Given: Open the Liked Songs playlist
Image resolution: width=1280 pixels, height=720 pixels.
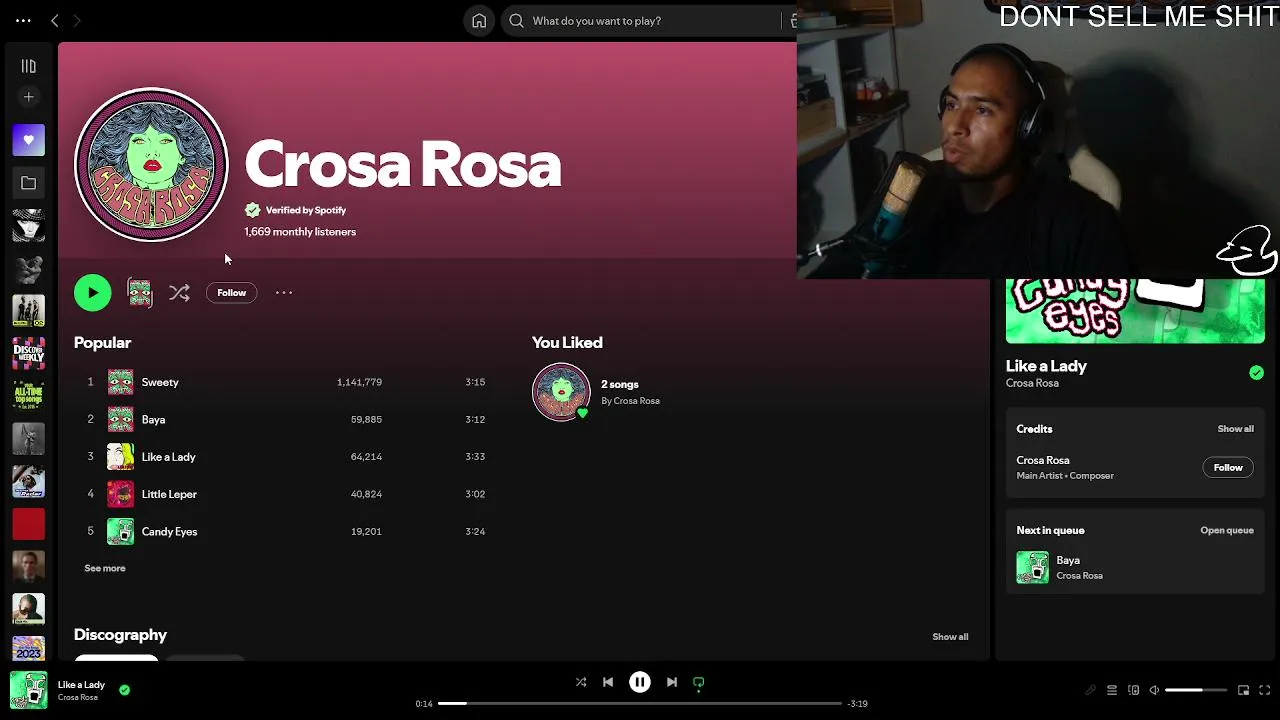Looking at the screenshot, I should click(x=28, y=140).
